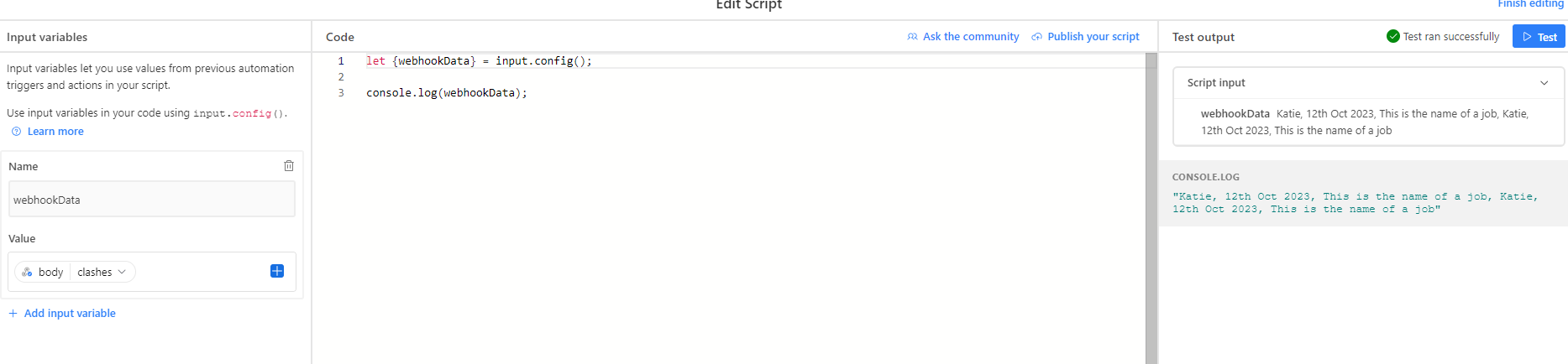Click the CONSOLE.LOG heading
The image size is (1568, 364).
(x=1206, y=177)
